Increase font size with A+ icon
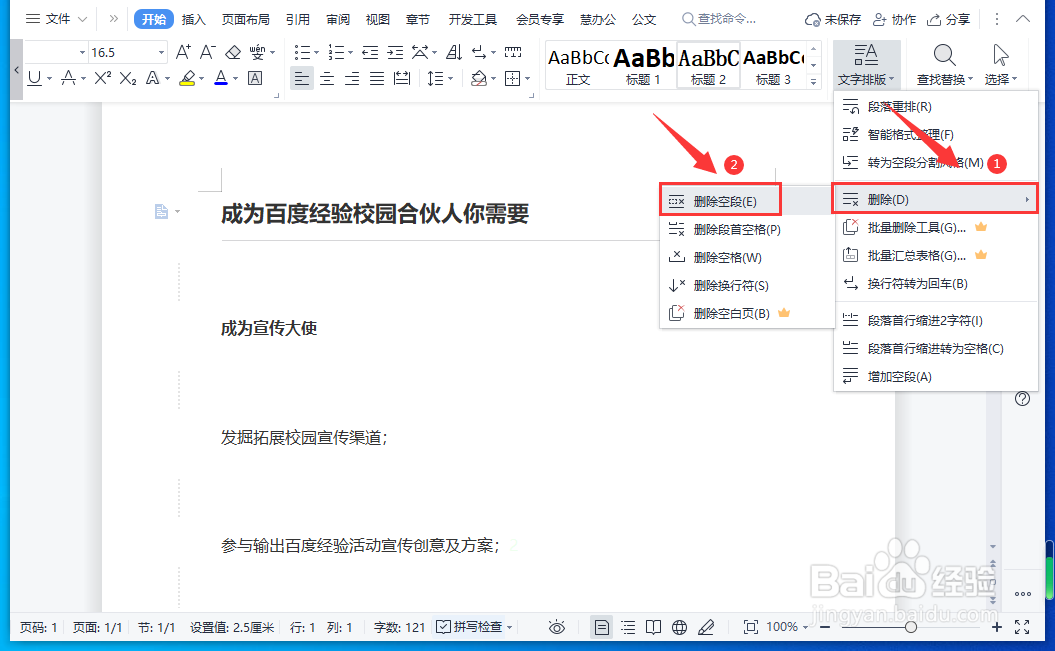1055x651 pixels. [182, 52]
